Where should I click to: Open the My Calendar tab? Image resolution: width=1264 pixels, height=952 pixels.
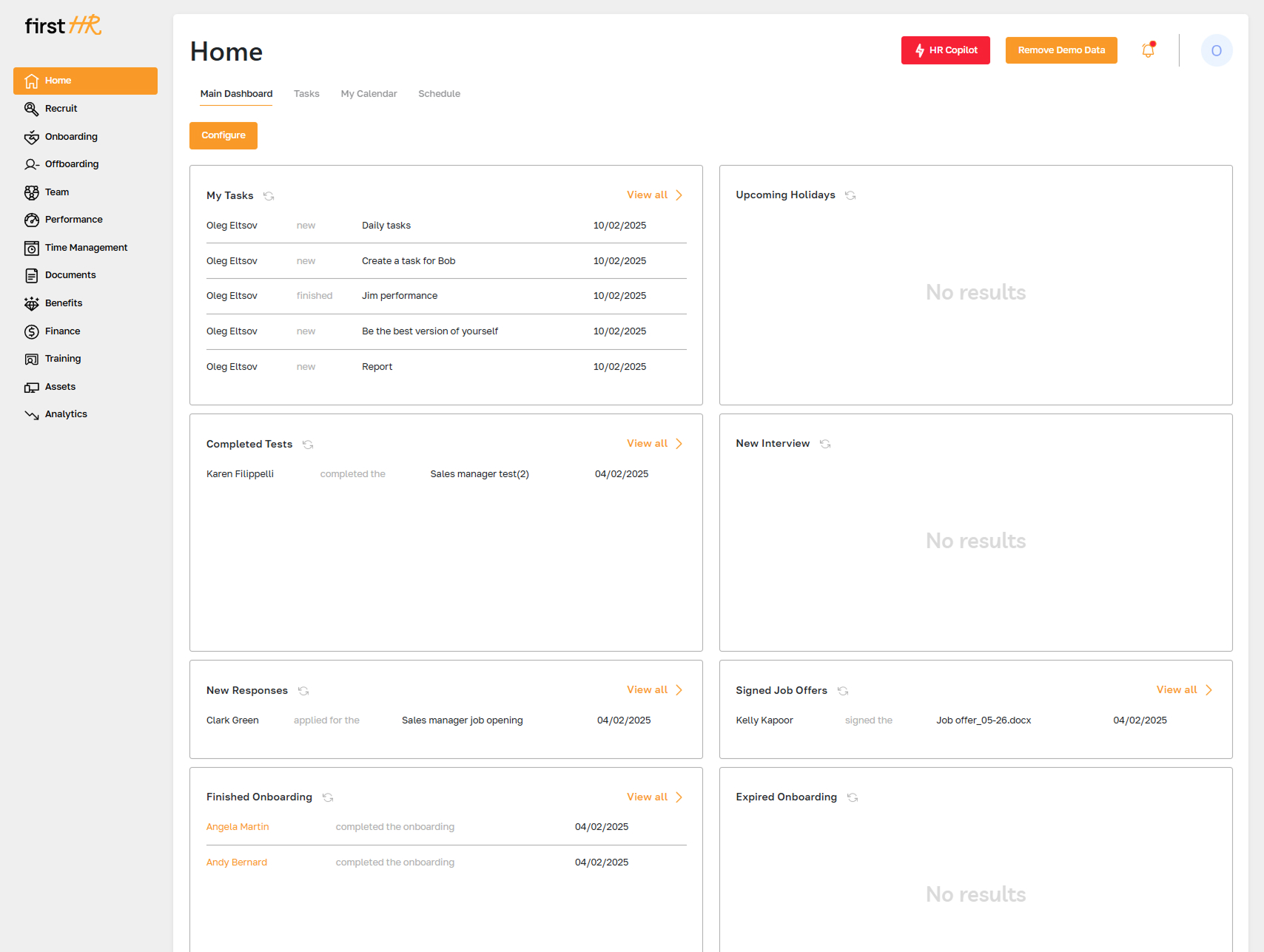pos(369,94)
